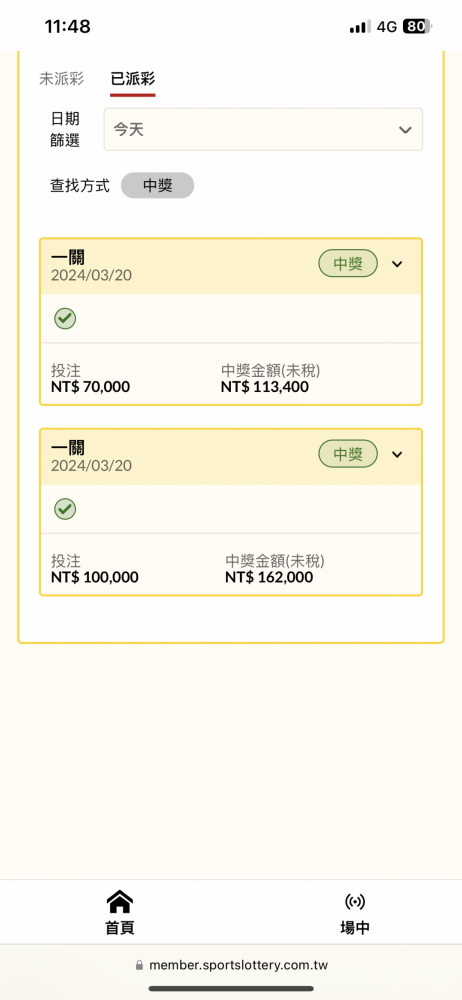Toggle the 中獎 filter pill
Image resolution: width=462 pixels, height=1000 pixels.
point(158,185)
